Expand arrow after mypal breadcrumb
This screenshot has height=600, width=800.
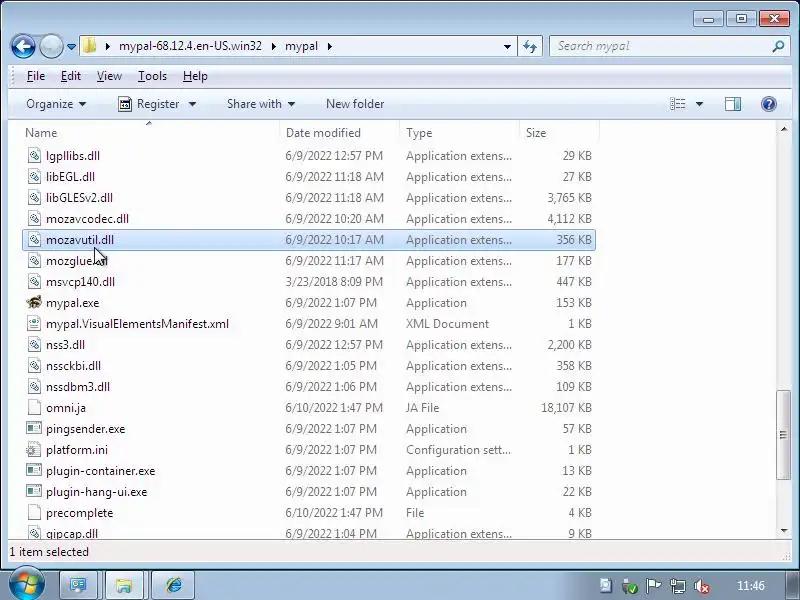(330, 46)
